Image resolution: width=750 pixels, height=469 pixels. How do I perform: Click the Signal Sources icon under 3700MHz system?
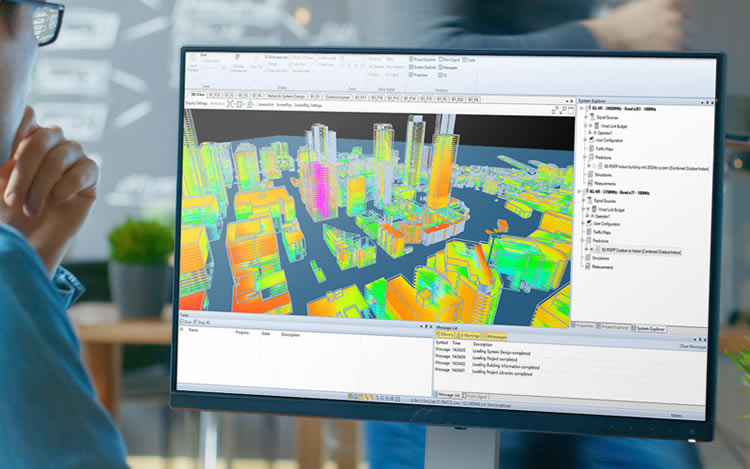coord(590,201)
